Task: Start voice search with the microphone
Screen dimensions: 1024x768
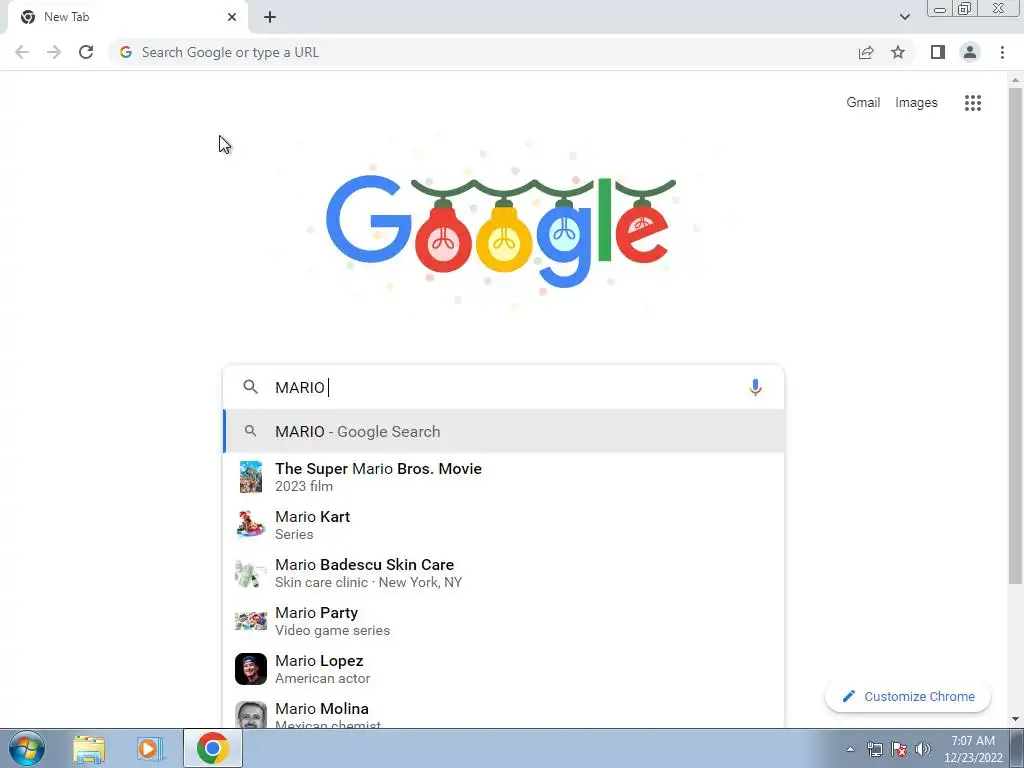Action: [755, 387]
